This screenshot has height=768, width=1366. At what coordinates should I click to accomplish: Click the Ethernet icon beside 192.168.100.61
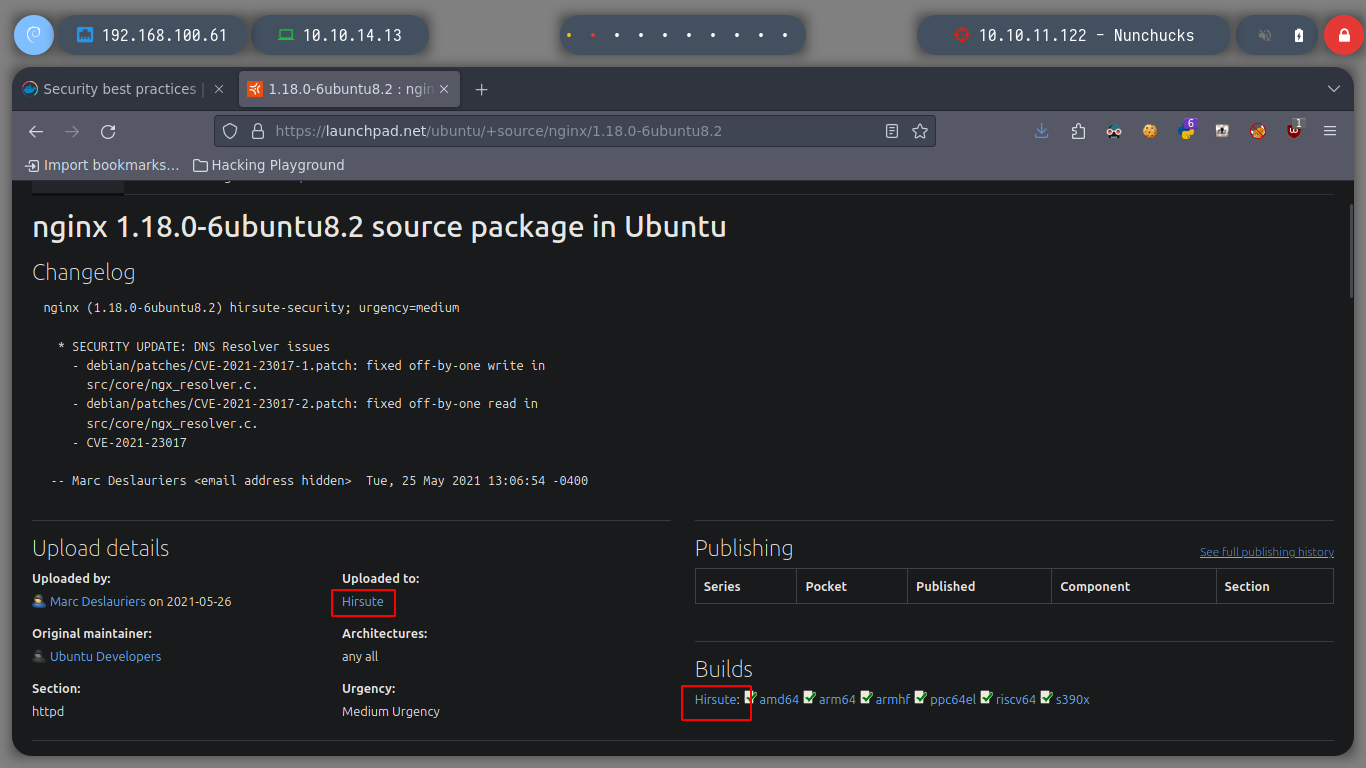pos(85,35)
